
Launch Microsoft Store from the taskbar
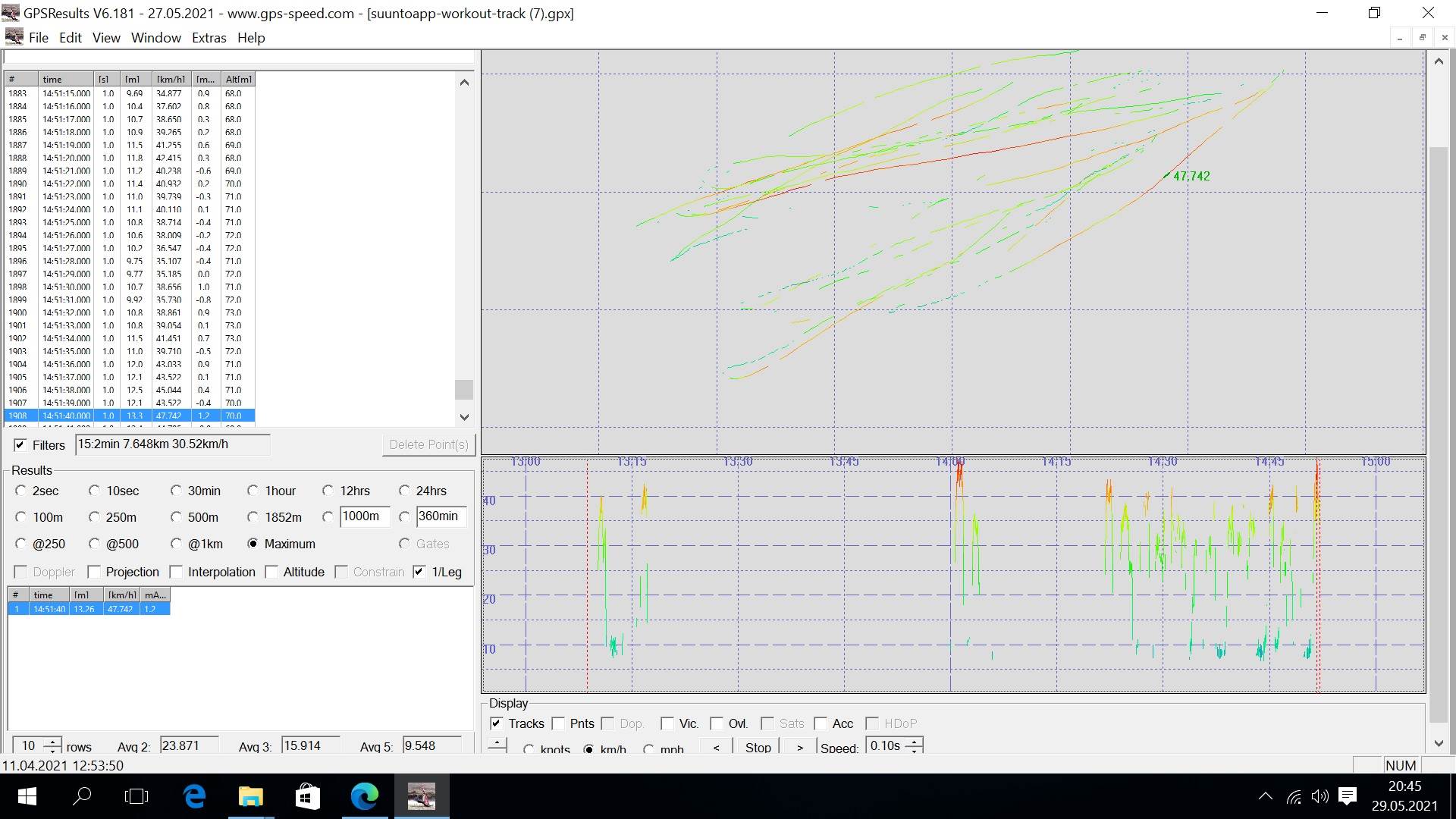point(307,796)
